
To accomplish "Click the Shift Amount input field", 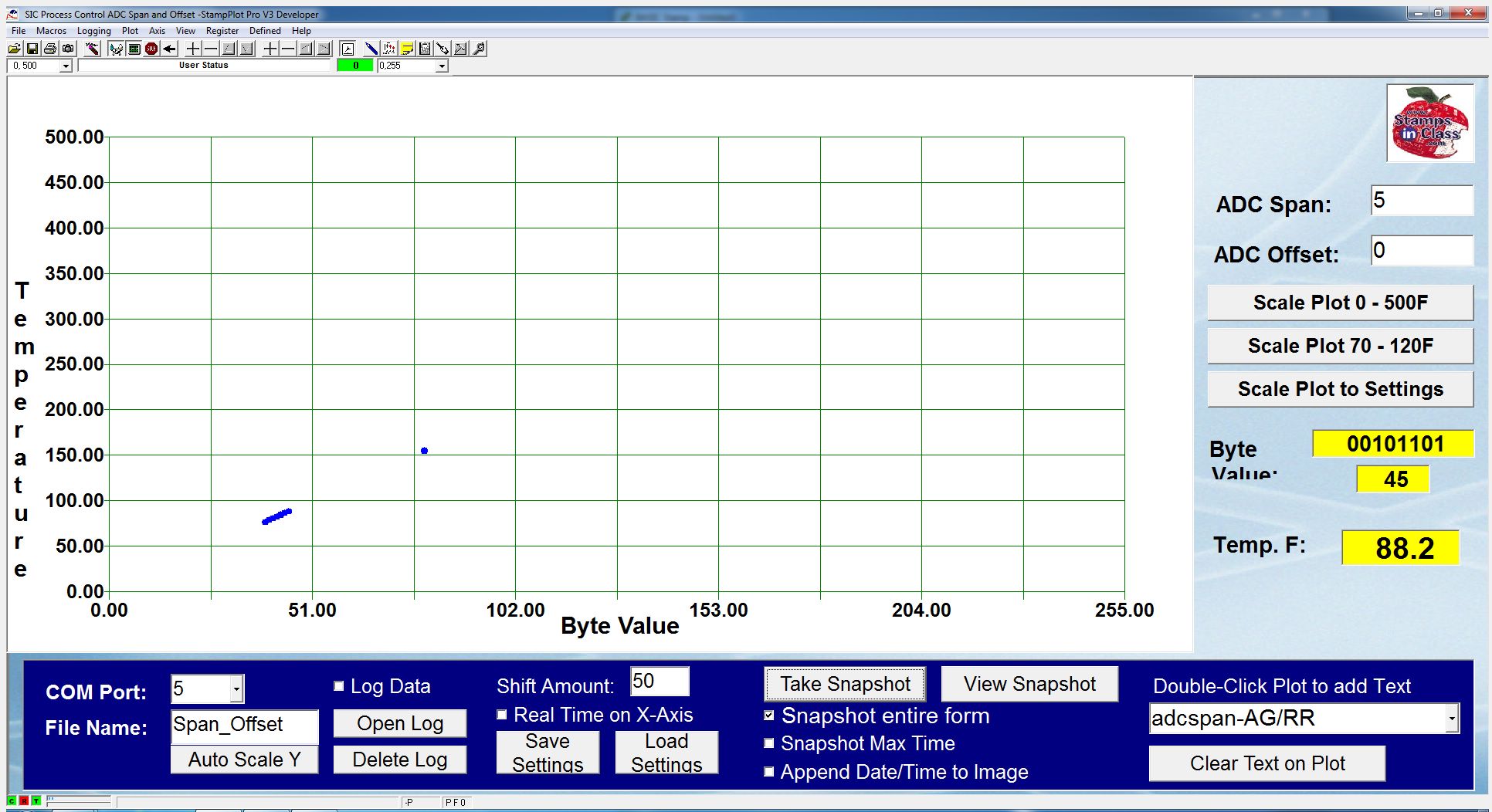I will coord(660,682).
